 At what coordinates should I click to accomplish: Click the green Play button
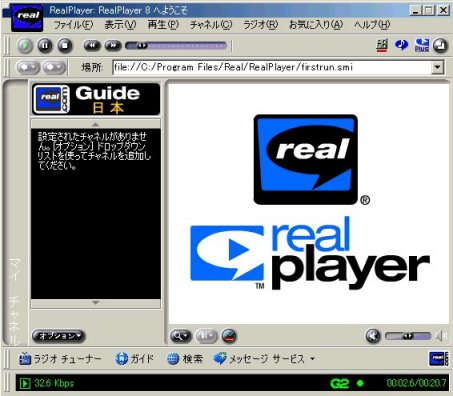tap(25, 46)
